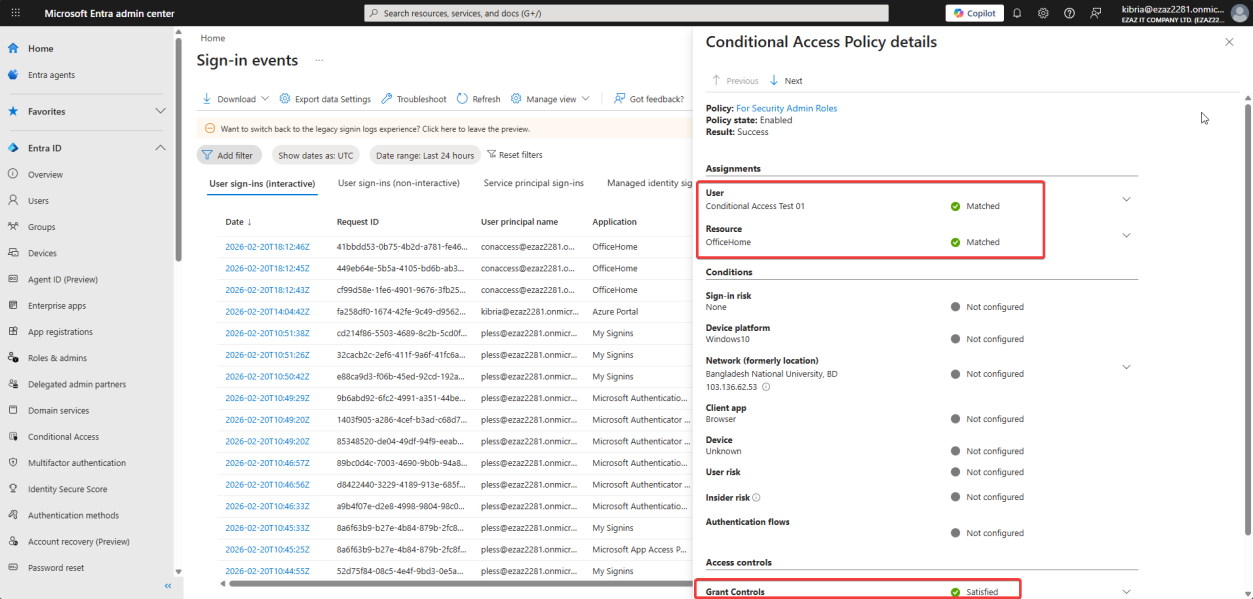This screenshot has width=1253, height=599.
Task: Open sign-in entry 2026-02-20T18:12:46Z
Action: [267, 246]
